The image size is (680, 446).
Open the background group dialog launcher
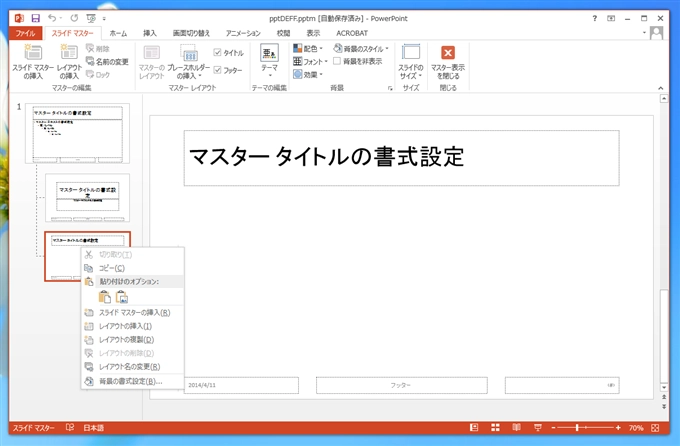click(x=390, y=88)
